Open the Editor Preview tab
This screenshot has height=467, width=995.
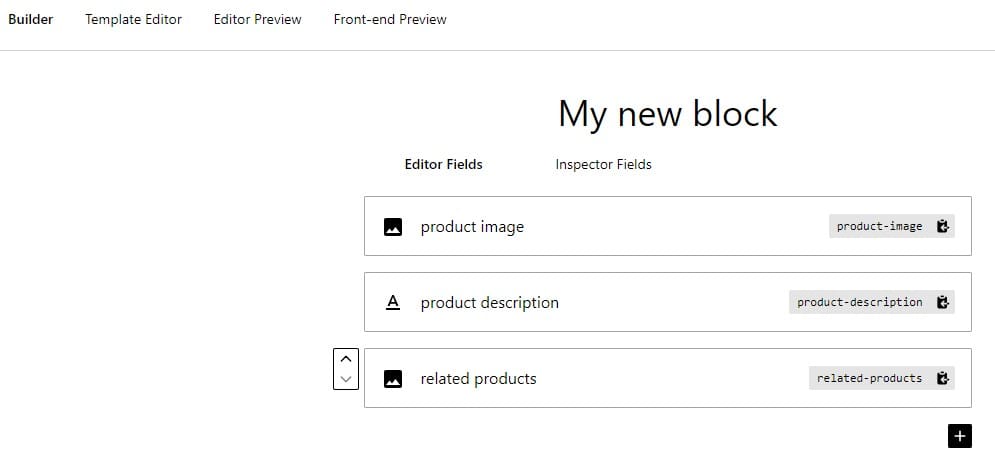click(258, 20)
